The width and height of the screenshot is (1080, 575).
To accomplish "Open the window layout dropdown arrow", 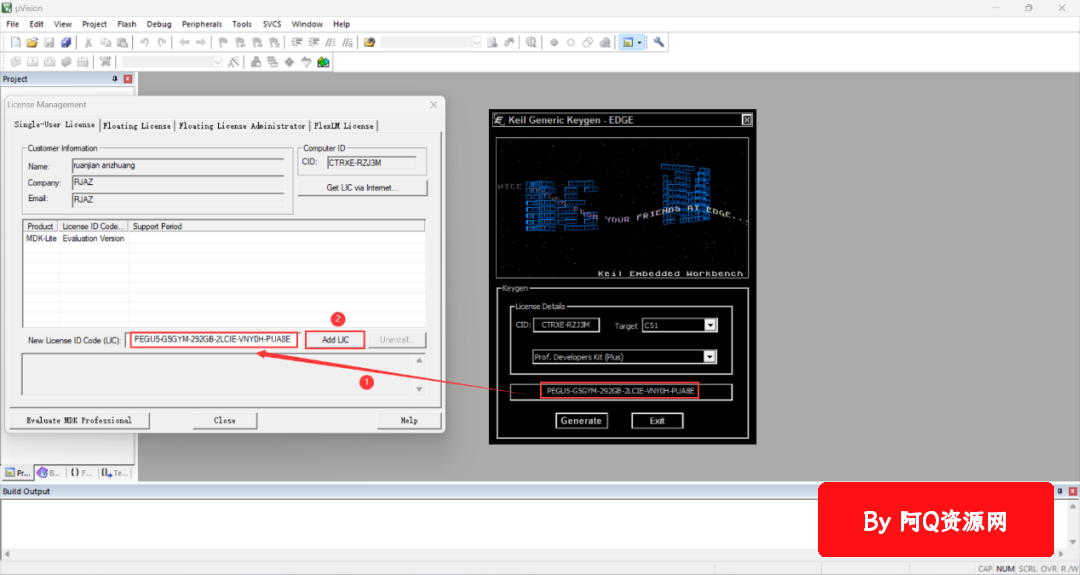I will point(640,43).
